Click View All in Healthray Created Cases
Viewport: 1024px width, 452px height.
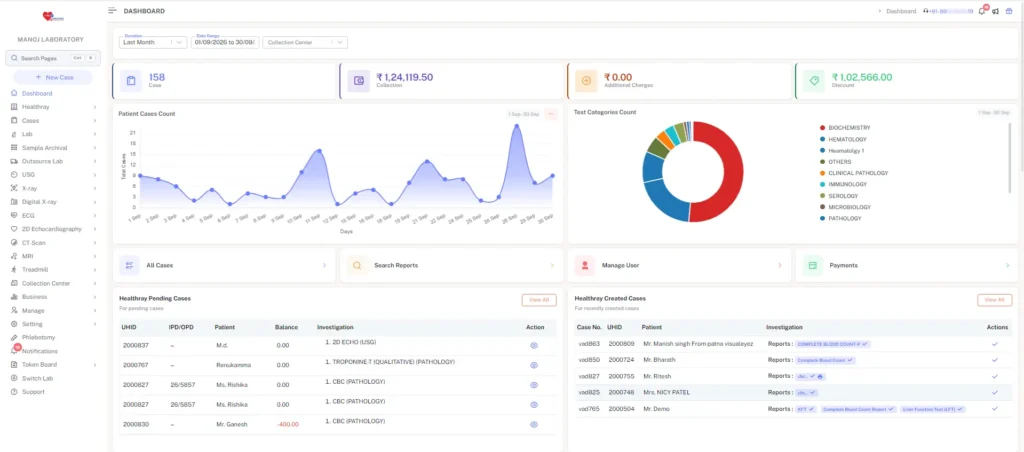995,300
